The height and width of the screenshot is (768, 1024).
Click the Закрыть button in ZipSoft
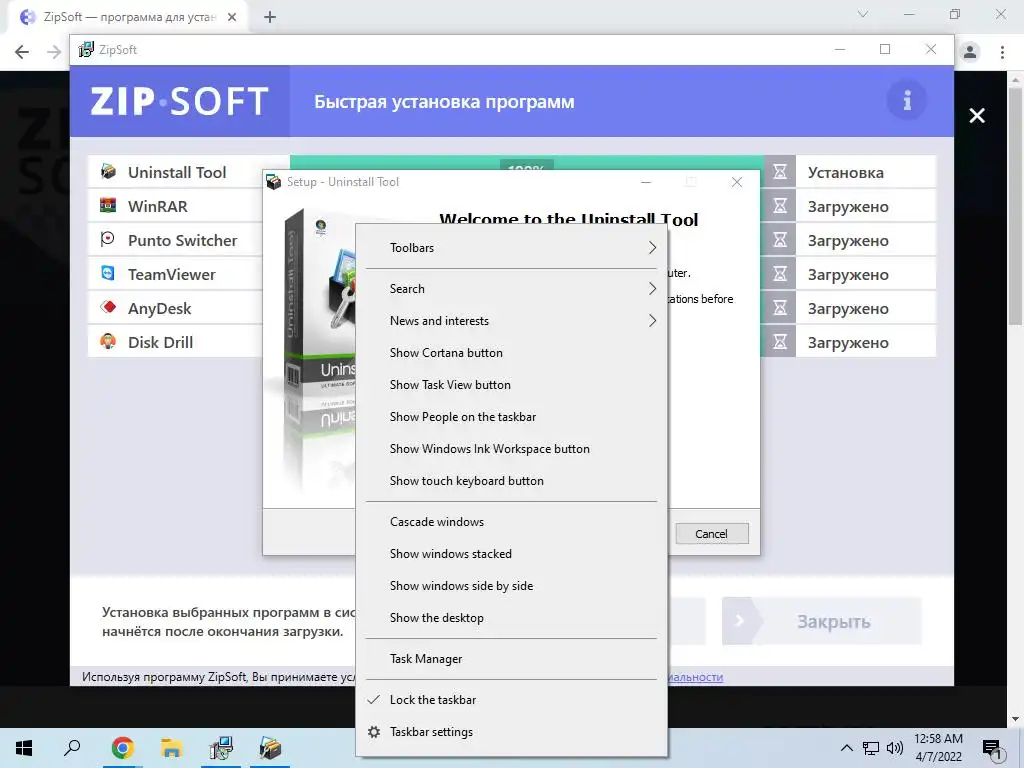[x=822, y=621]
